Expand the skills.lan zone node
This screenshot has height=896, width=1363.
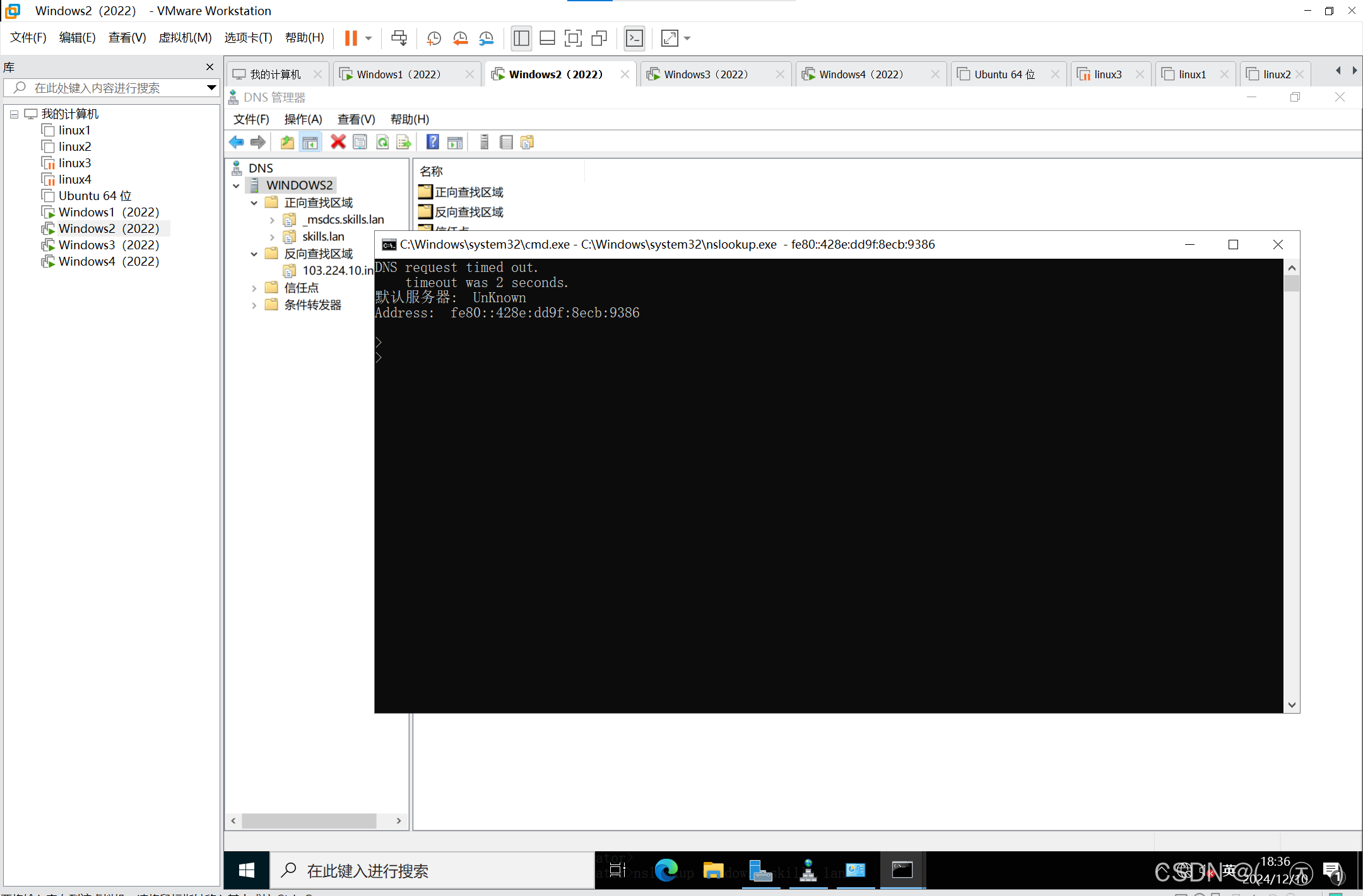[272, 237]
